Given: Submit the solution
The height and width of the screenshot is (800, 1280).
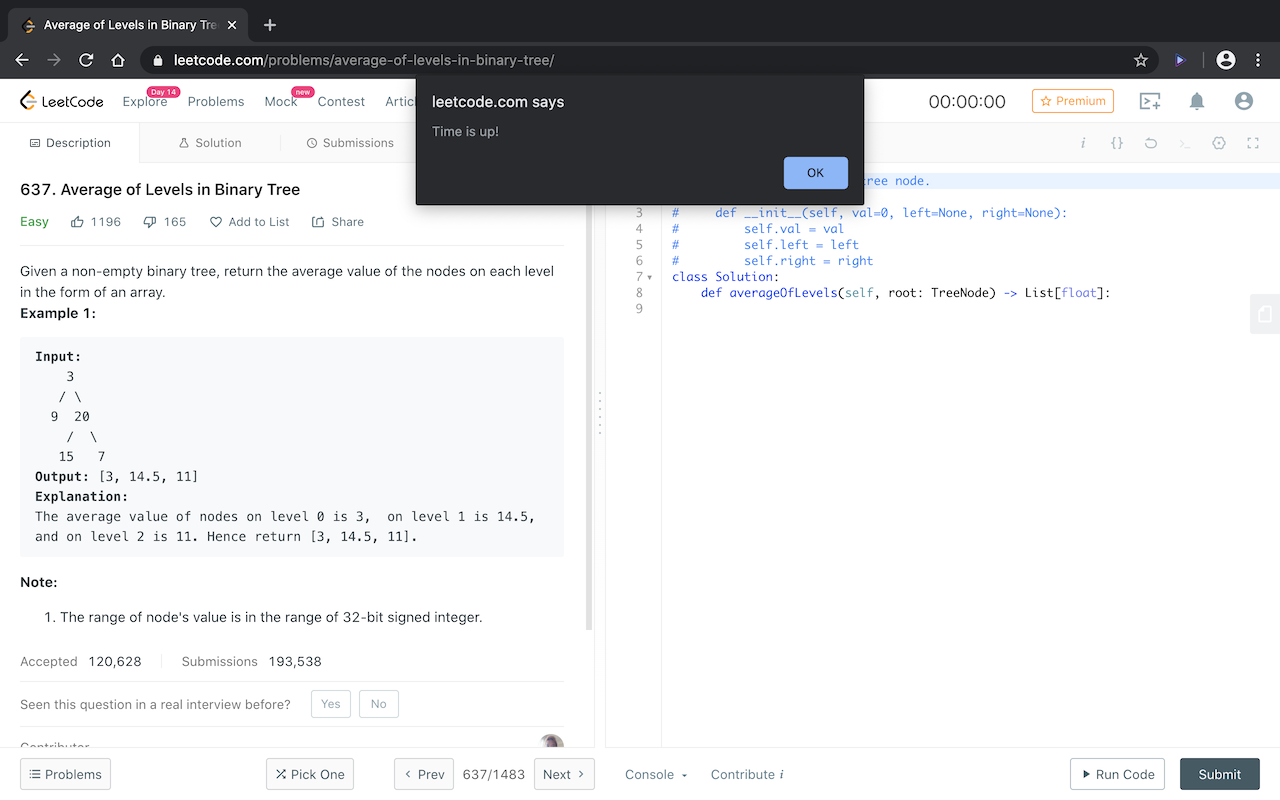Looking at the screenshot, I should [1220, 774].
